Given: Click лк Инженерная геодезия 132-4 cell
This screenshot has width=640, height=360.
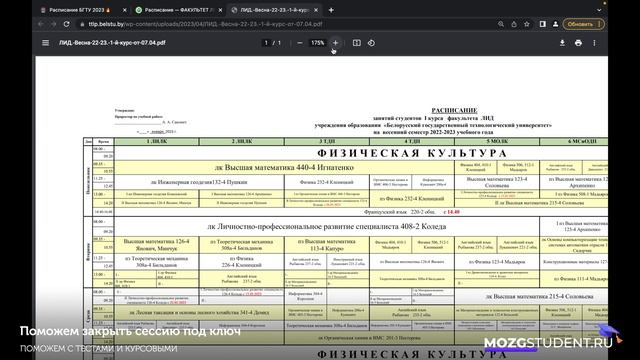Looking at the screenshot, I should click(x=199, y=182).
